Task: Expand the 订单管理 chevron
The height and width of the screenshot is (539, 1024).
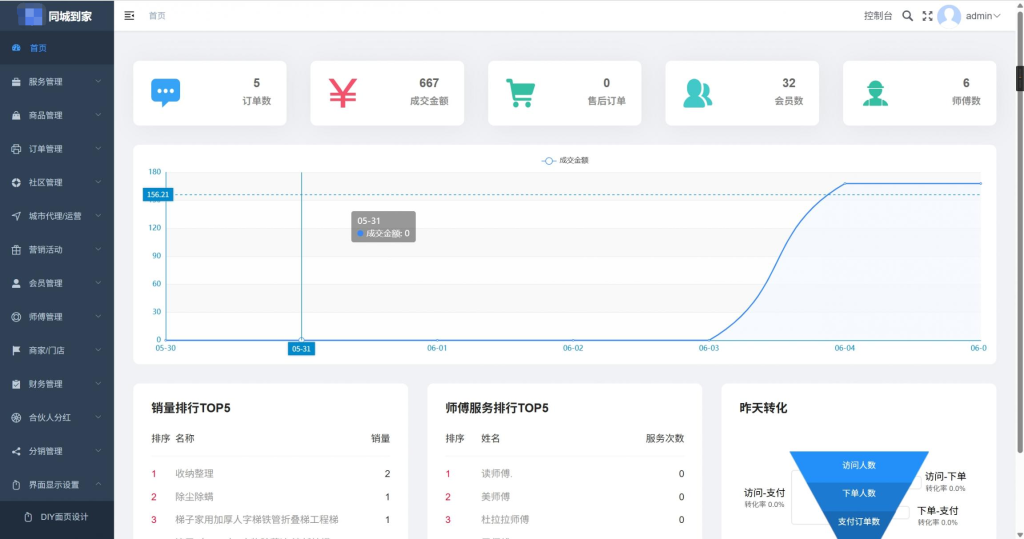Action: tap(98, 149)
